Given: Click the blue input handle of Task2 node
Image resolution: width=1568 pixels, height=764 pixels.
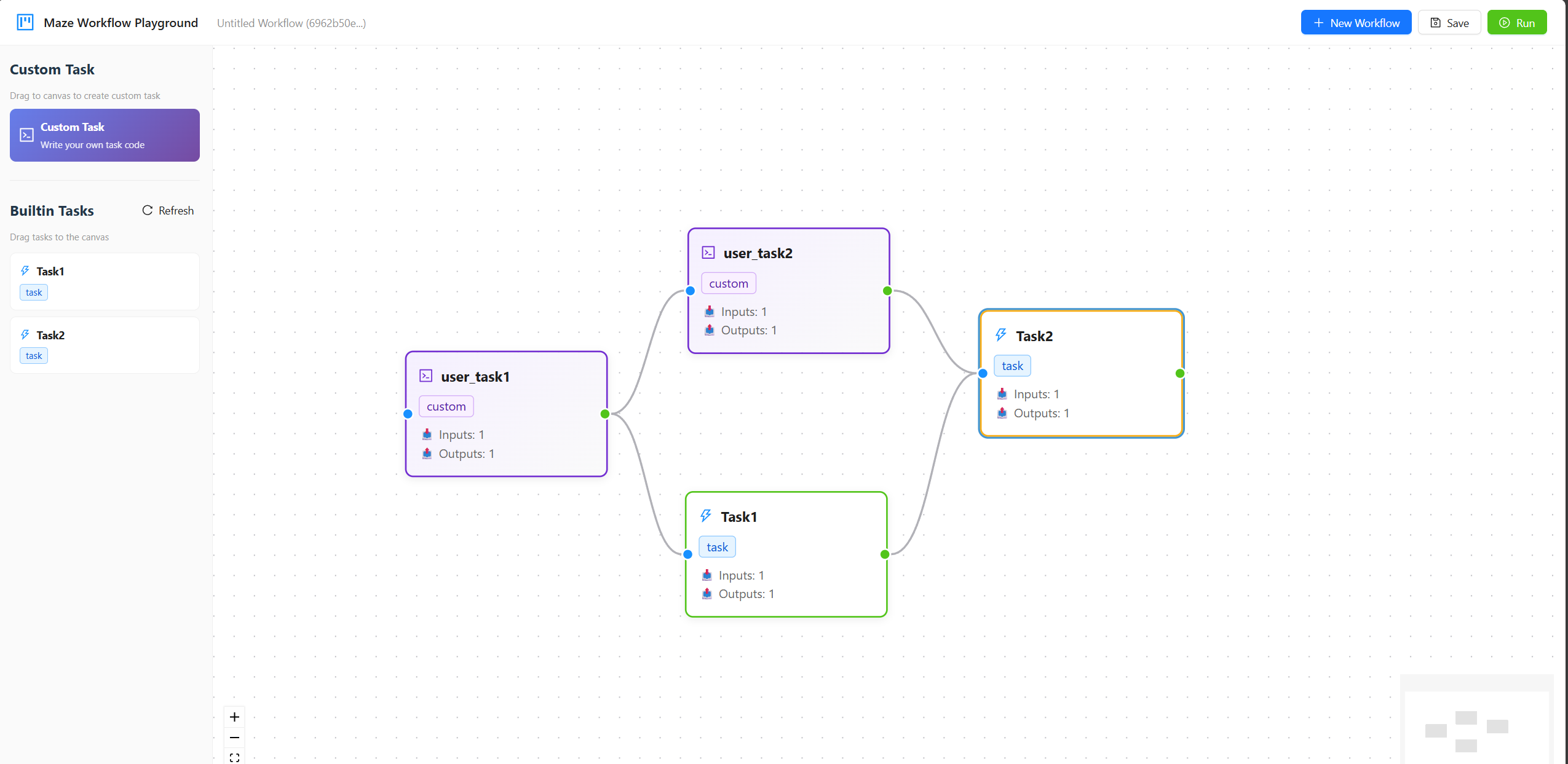Looking at the screenshot, I should 983,373.
